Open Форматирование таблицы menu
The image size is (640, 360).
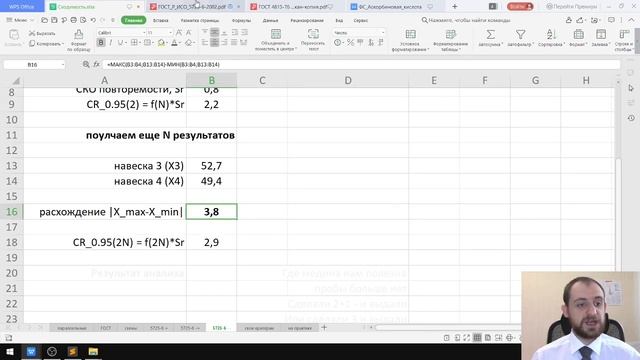[451, 40]
